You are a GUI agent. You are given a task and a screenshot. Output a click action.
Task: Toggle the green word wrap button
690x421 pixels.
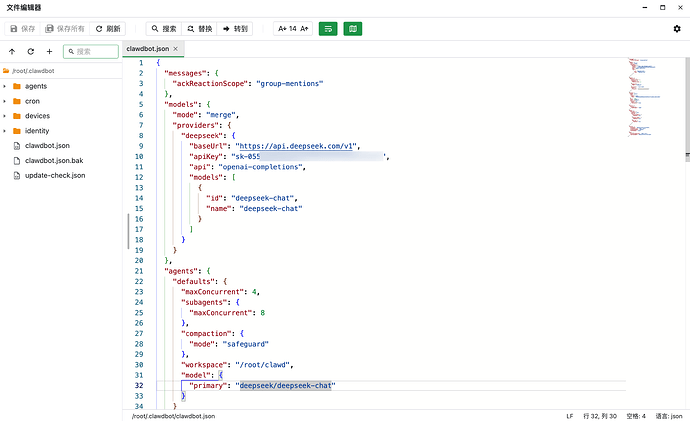[328, 29]
